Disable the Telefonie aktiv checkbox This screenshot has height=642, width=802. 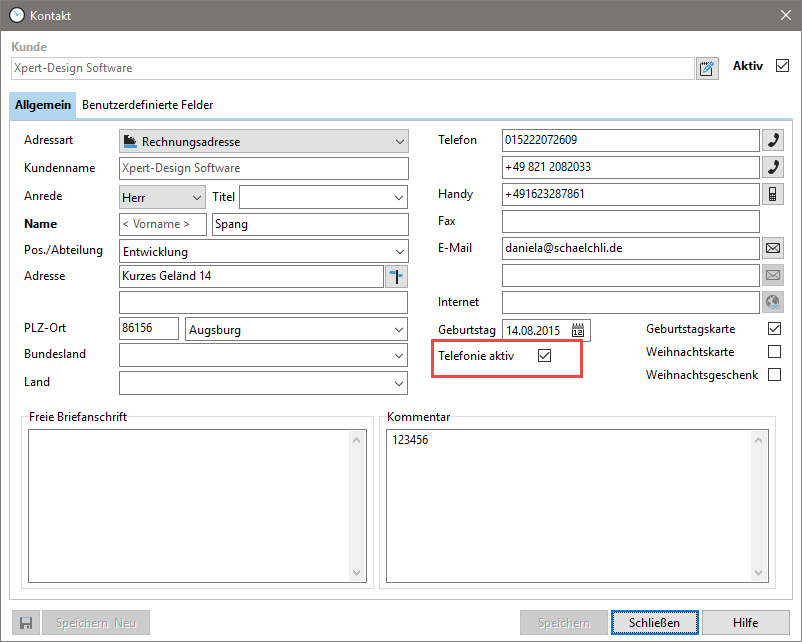point(545,355)
